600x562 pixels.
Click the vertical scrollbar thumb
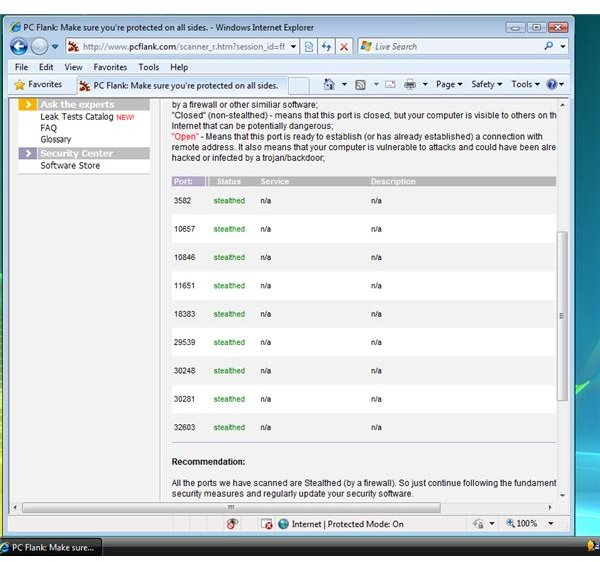(x=562, y=316)
